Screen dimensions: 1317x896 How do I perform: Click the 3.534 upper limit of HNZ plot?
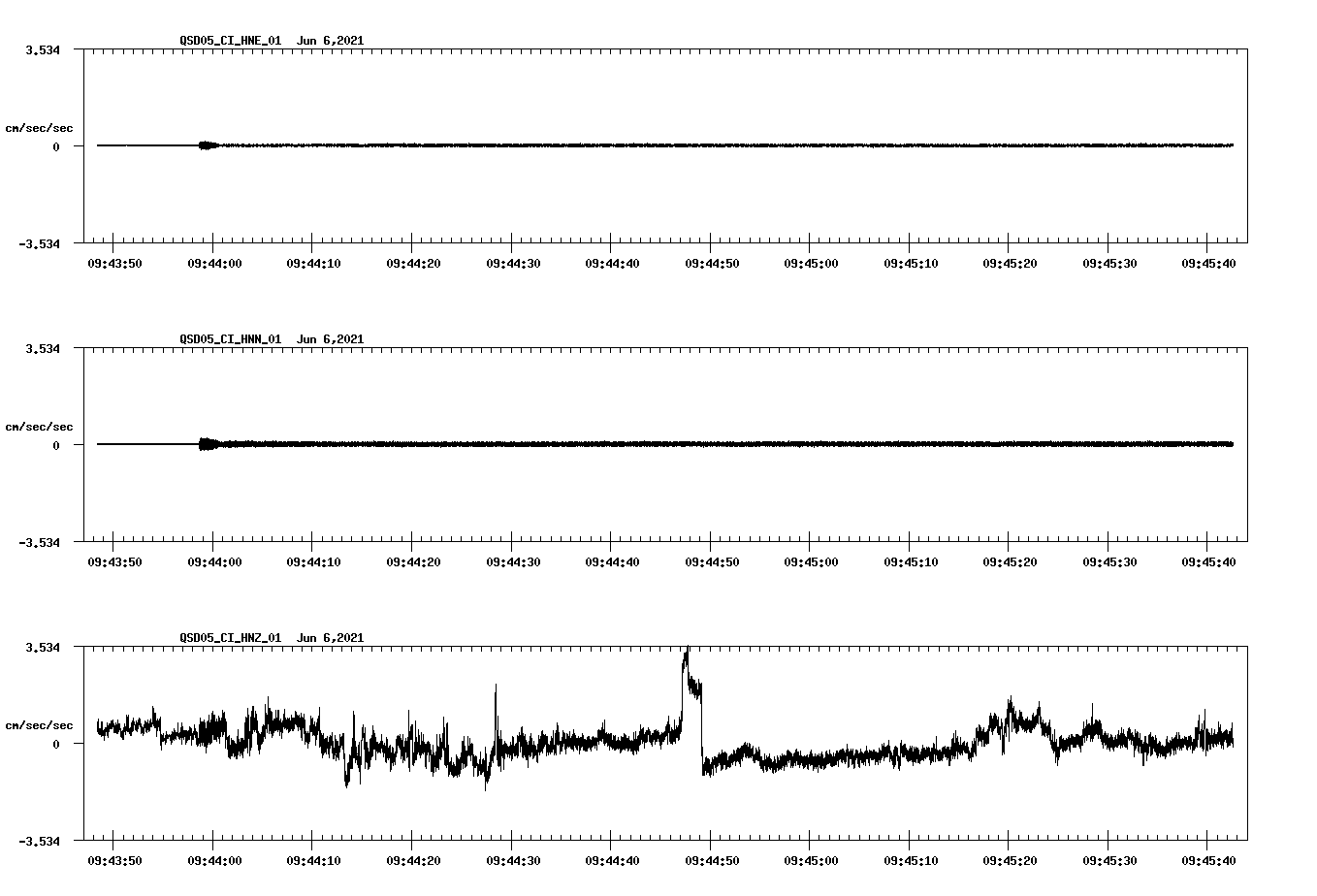pyautogui.click(x=43, y=647)
